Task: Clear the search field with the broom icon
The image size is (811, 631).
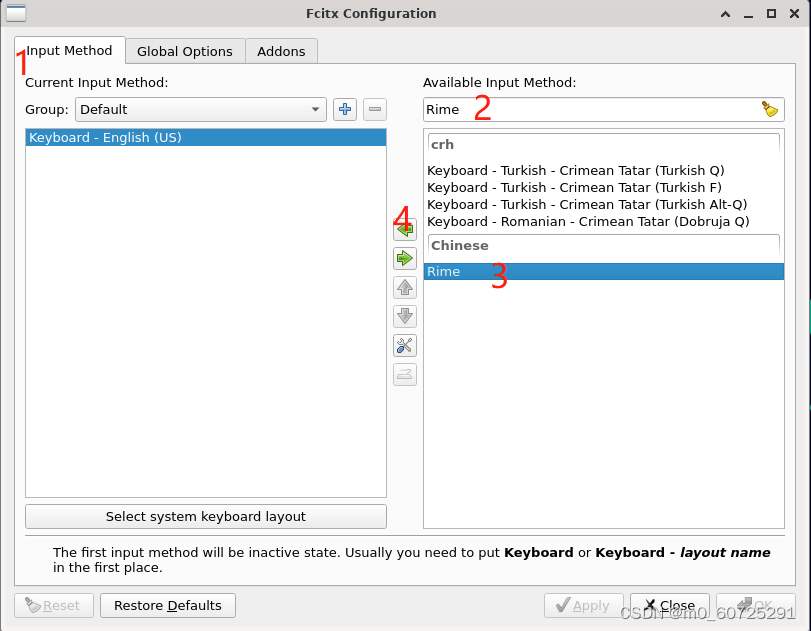Action: point(769,109)
